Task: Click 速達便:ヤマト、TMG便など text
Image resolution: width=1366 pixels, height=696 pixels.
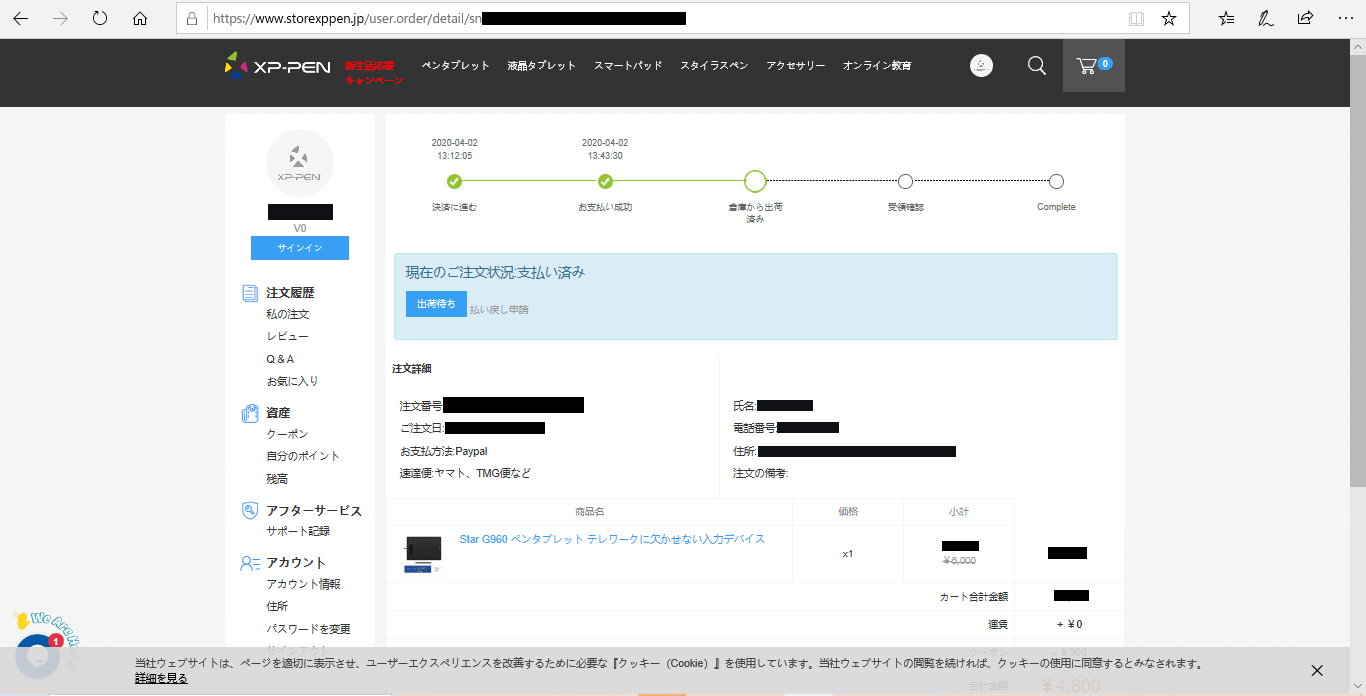Action: pos(465,473)
